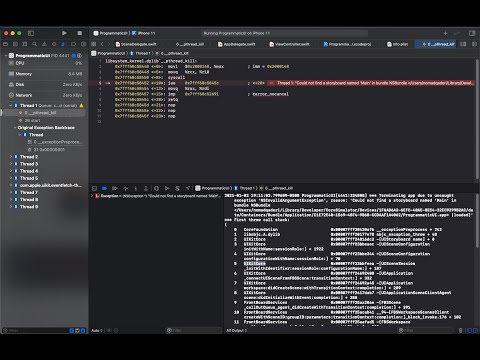Open the Memory gauge report
The image size is (480, 360).
45,74
